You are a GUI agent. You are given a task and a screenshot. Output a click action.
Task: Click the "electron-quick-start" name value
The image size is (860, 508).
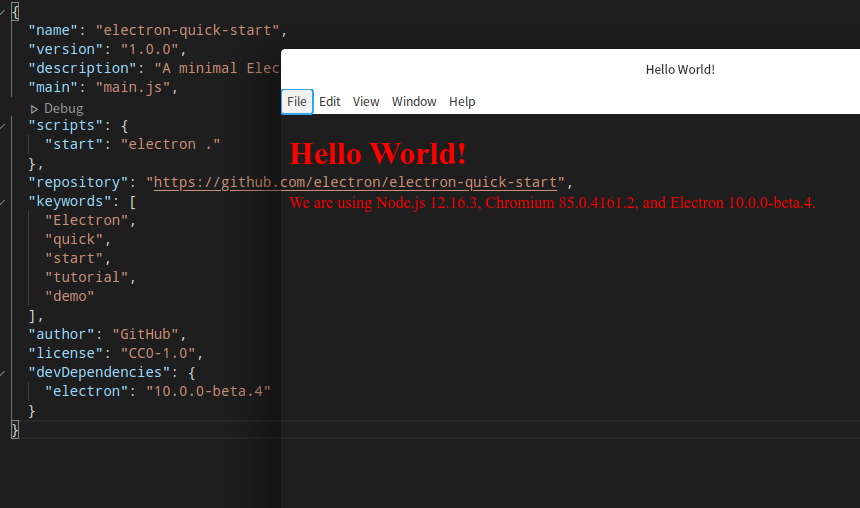(188, 30)
